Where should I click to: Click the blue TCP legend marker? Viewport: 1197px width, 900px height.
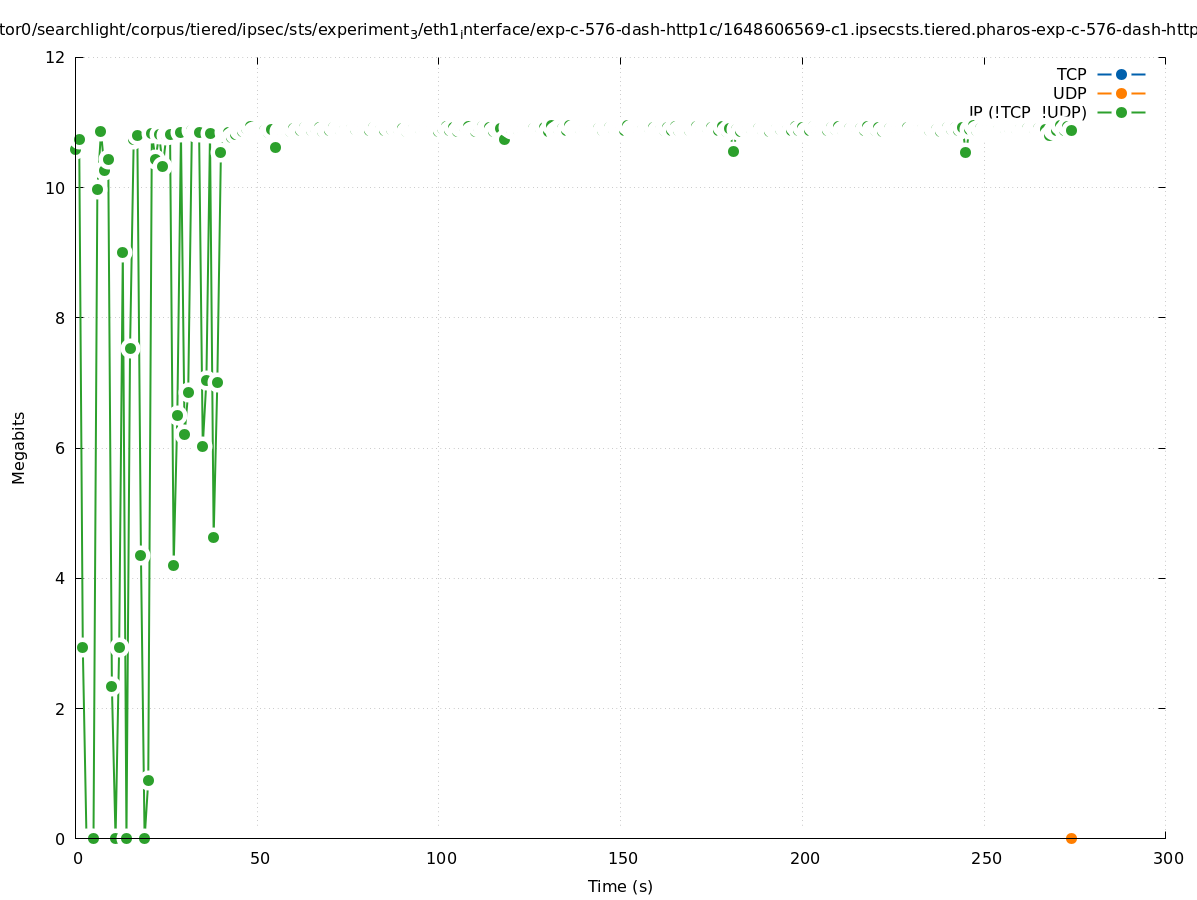click(1121, 74)
